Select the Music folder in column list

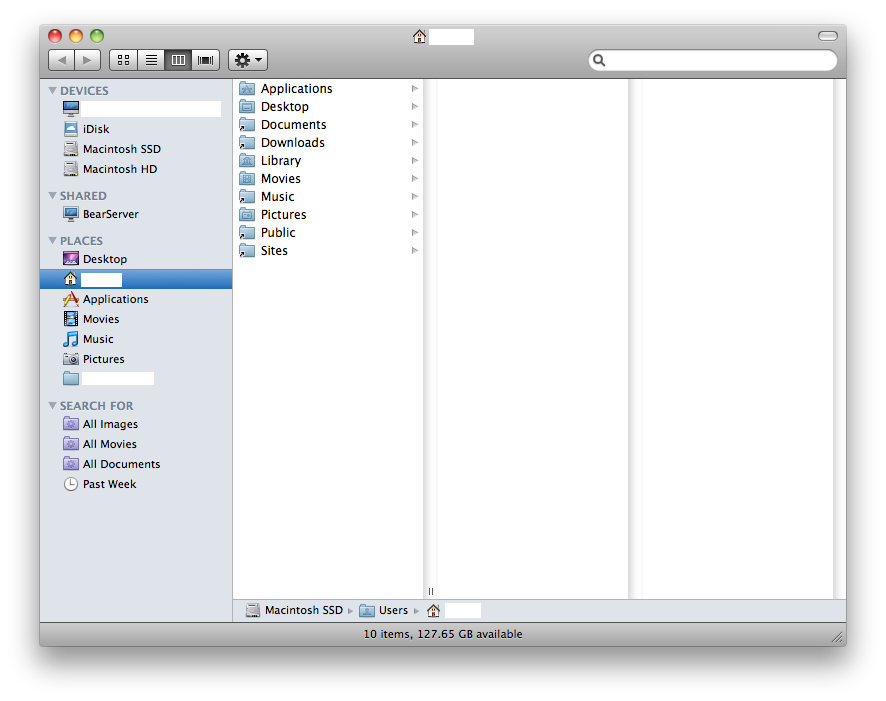pos(328,197)
